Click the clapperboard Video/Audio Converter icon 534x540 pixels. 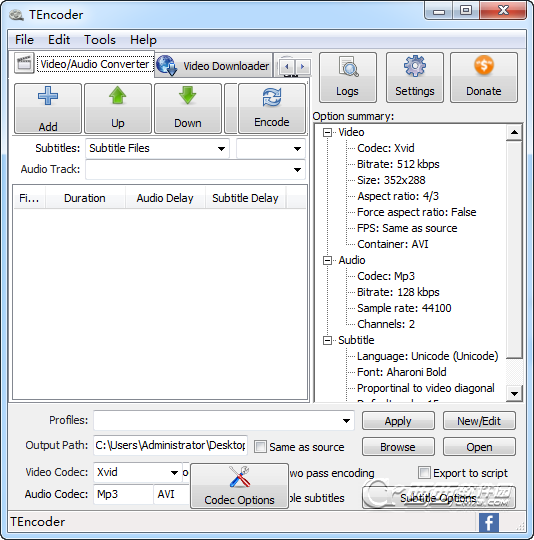point(24,63)
